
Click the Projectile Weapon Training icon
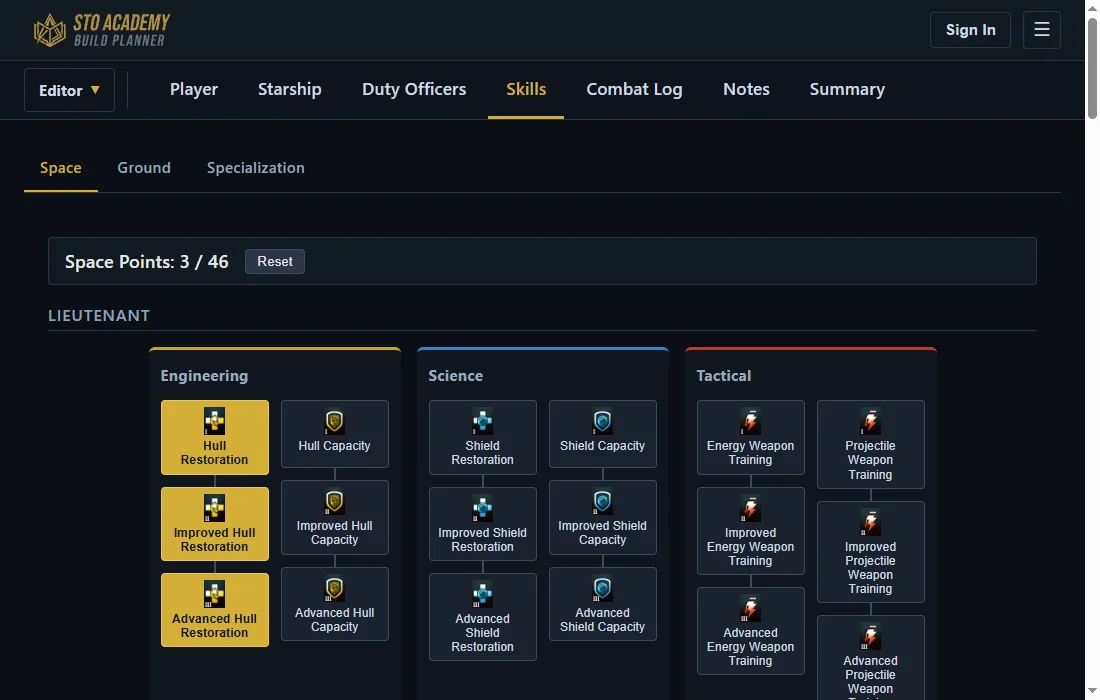pyautogui.click(x=871, y=422)
